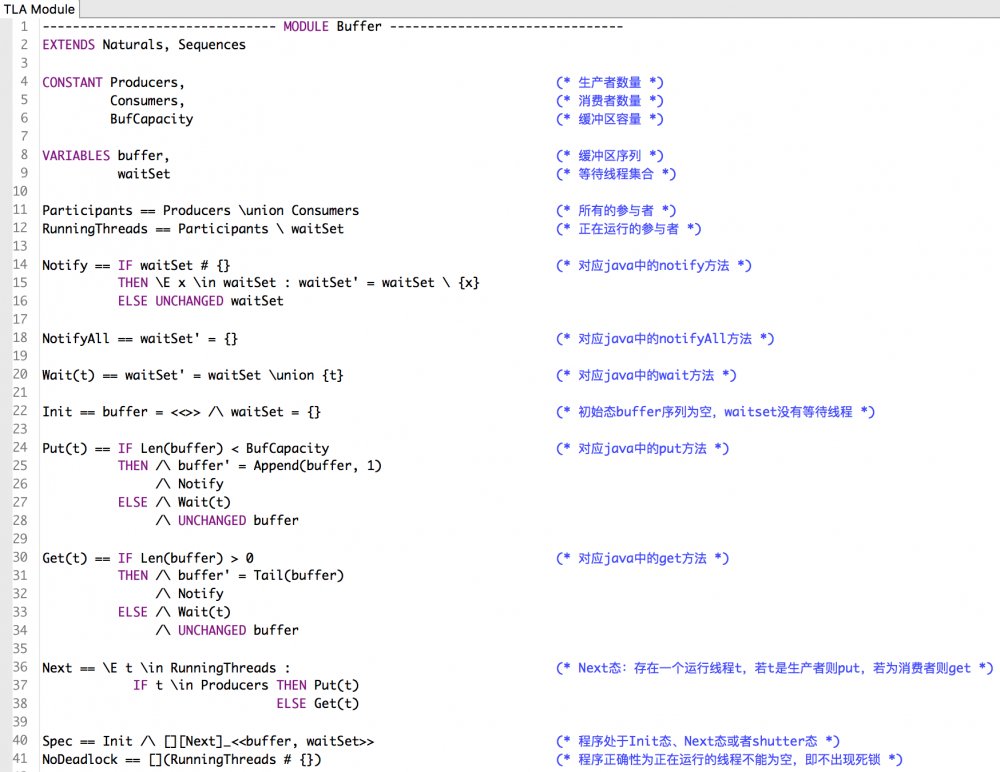This screenshot has width=1000, height=772.
Task: Click the 'THEN \E x \in waitSet' line
Action: point(298,283)
